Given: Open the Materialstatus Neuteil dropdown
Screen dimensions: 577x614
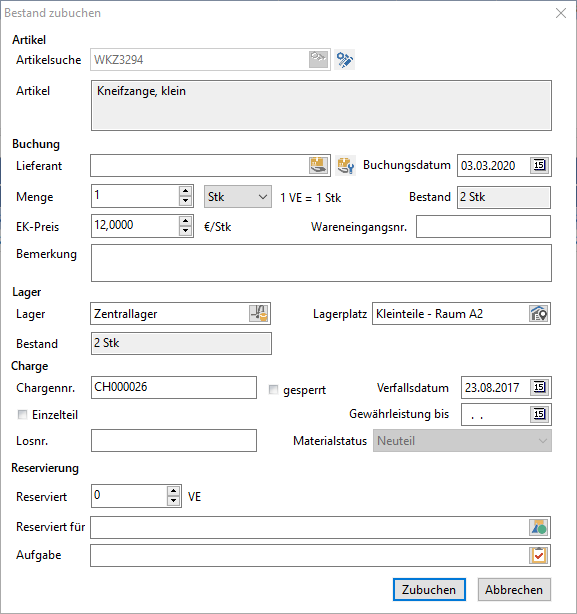Looking at the screenshot, I should [462, 441].
